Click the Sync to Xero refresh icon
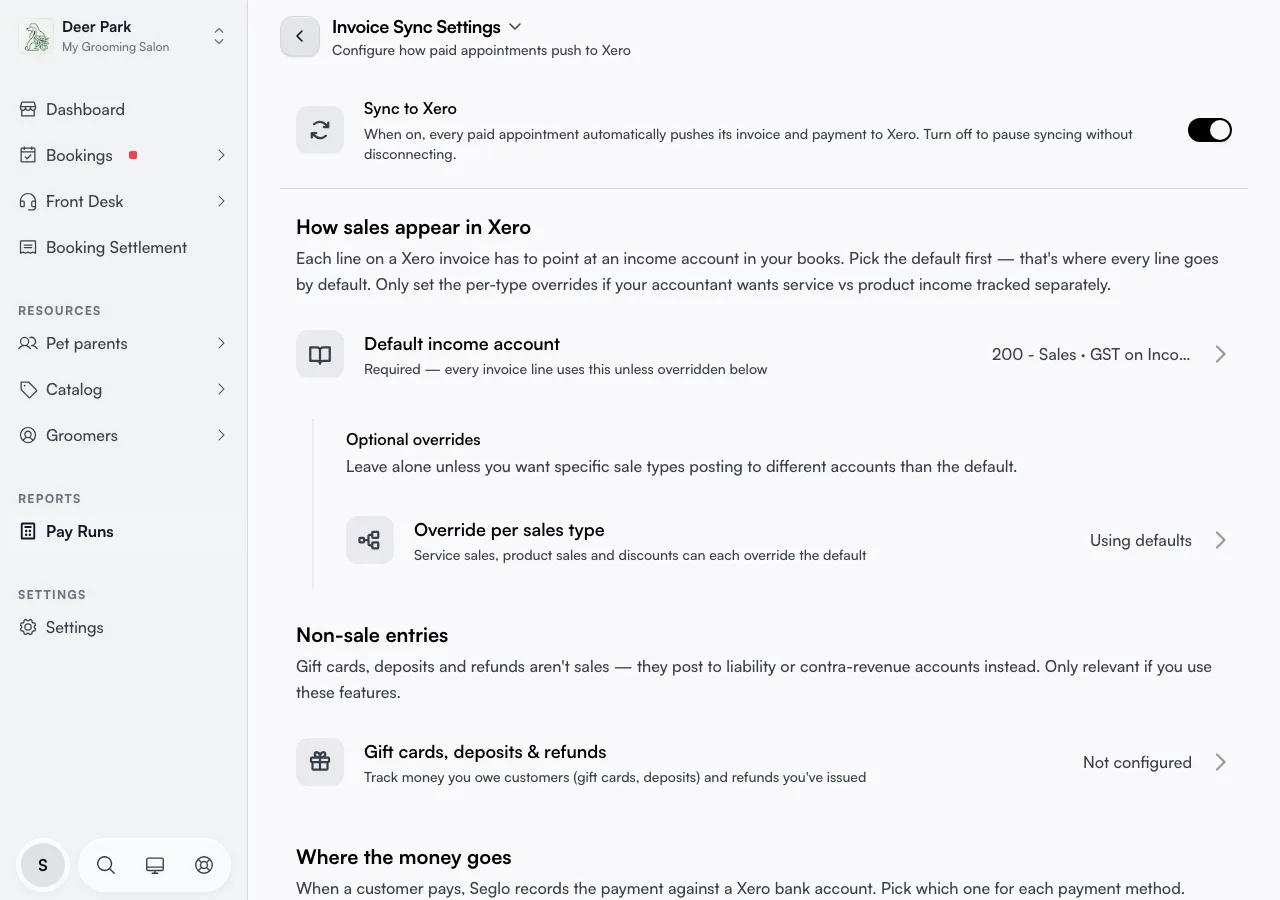Image resolution: width=1280 pixels, height=900 pixels. 320,130
